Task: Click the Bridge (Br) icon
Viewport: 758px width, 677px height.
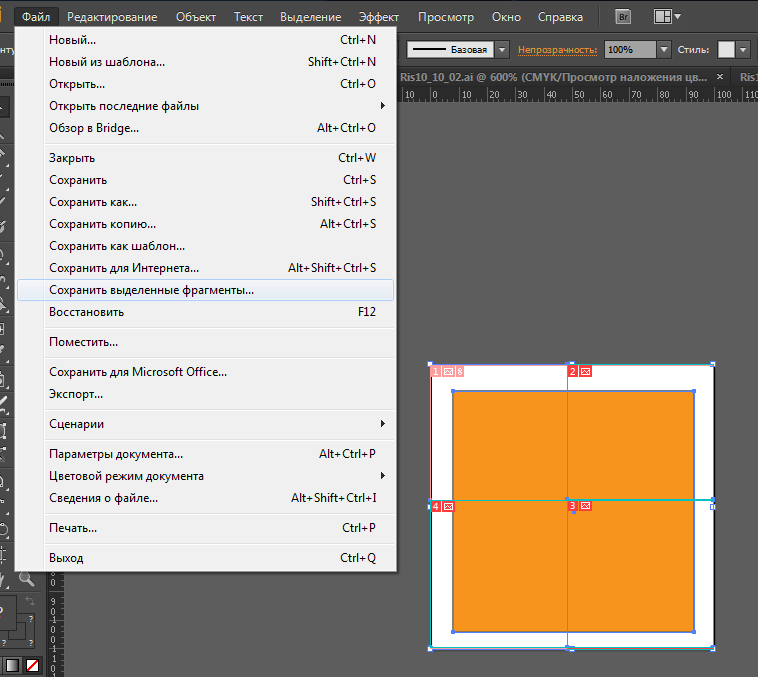Action: (x=624, y=17)
